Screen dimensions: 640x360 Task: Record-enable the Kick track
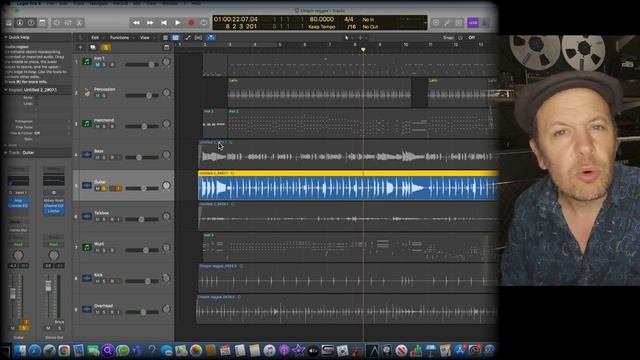[x=111, y=281]
